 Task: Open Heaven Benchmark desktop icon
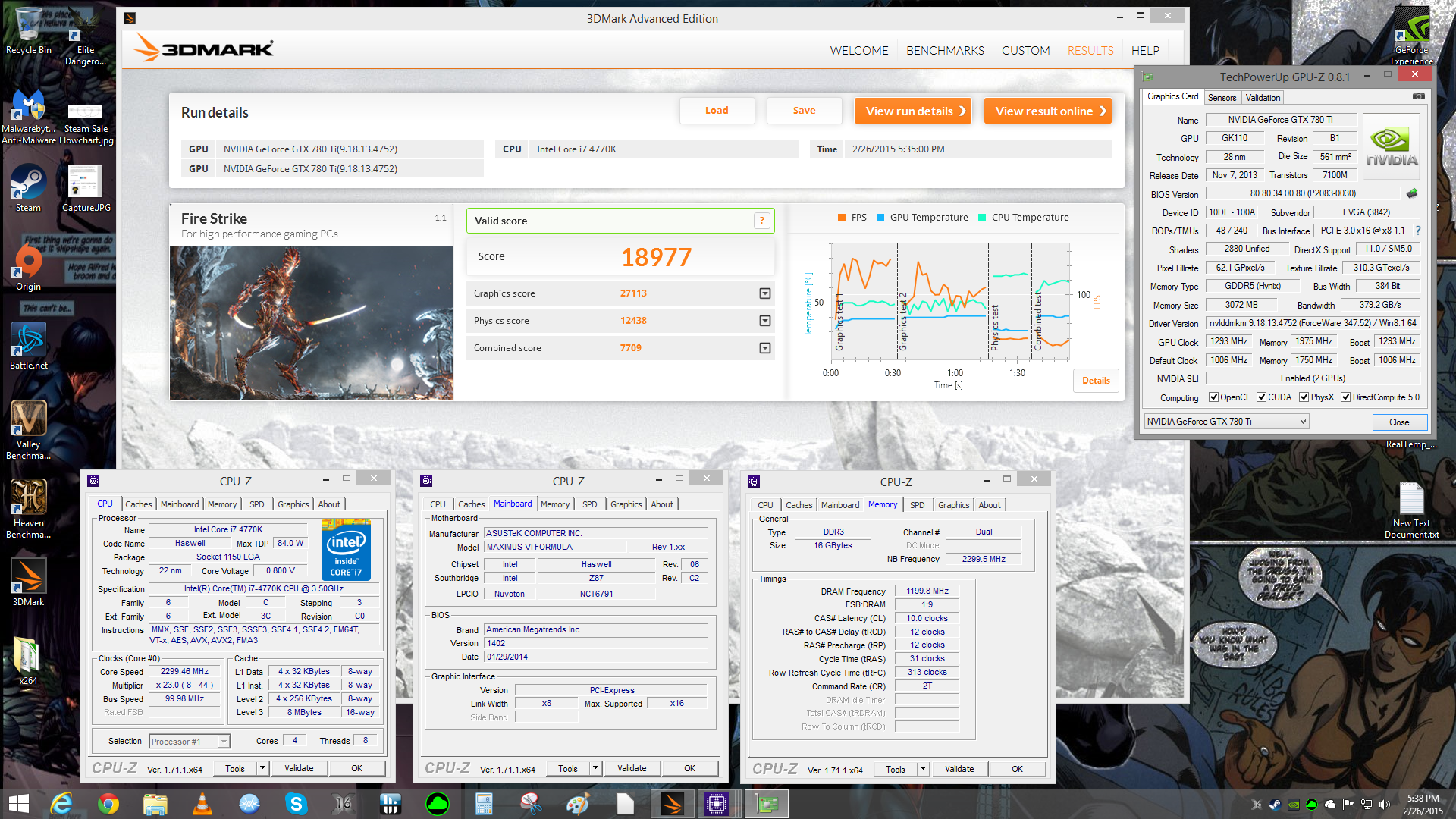pyautogui.click(x=29, y=509)
